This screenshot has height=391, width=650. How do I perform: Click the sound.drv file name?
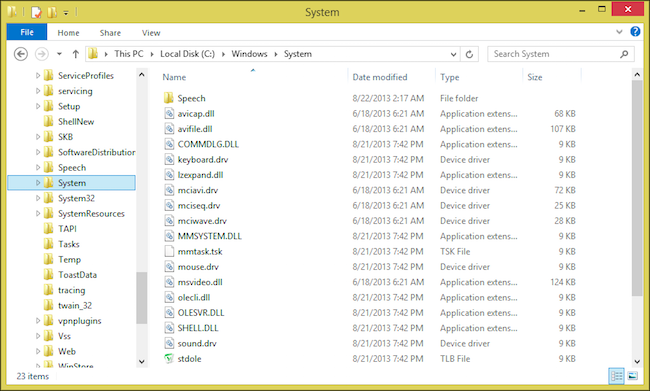[x=197, y=343]
